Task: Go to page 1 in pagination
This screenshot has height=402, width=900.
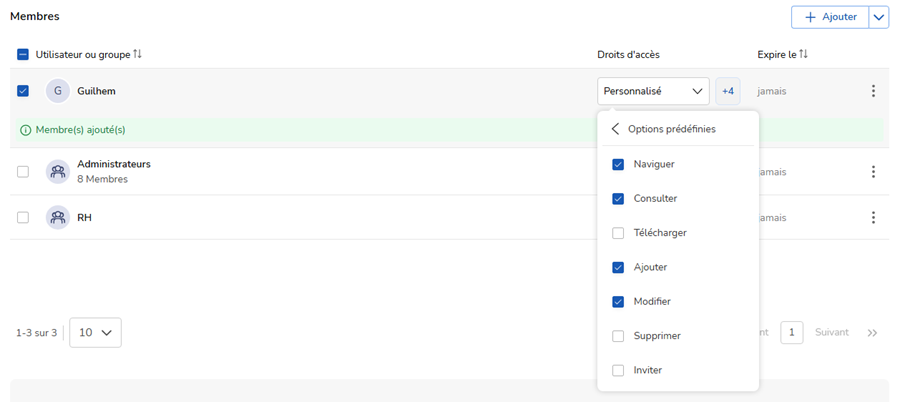Action: pyautogui.click(x=791, y=333)
